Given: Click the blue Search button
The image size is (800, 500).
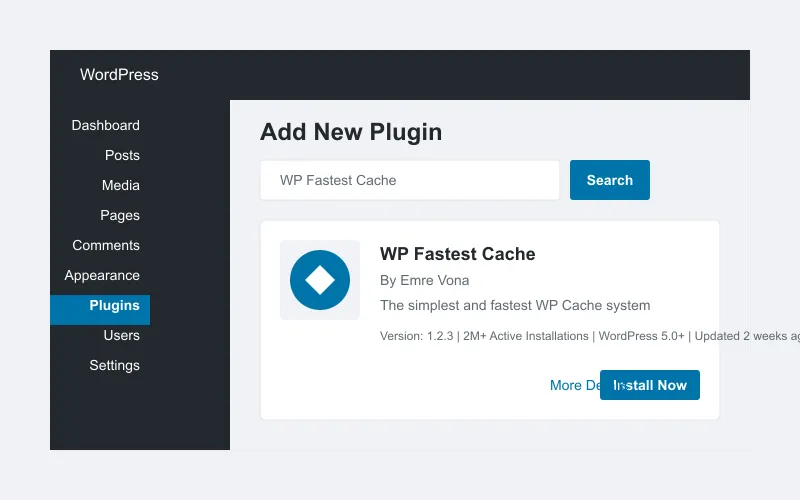Looking at the screenshot, I should [x=610, y=180].
